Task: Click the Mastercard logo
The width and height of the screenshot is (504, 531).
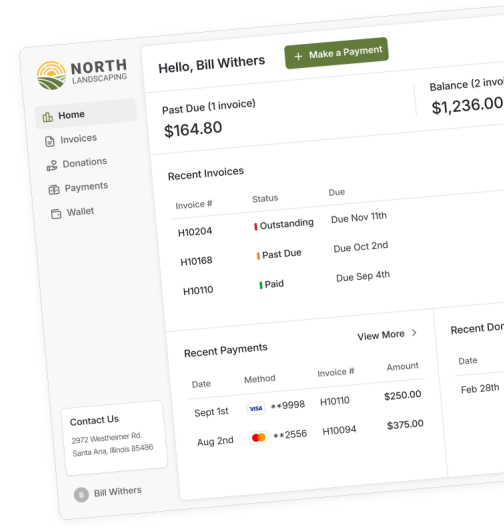Action: [258, 438]
